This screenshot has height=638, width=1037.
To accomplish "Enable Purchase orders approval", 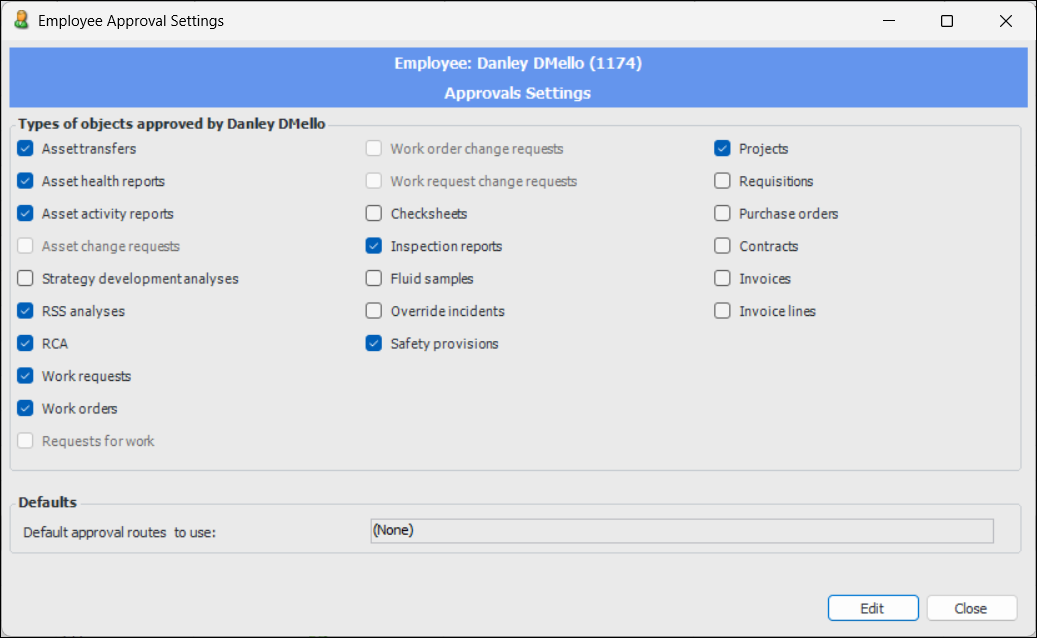I will [x=722, y=214].
